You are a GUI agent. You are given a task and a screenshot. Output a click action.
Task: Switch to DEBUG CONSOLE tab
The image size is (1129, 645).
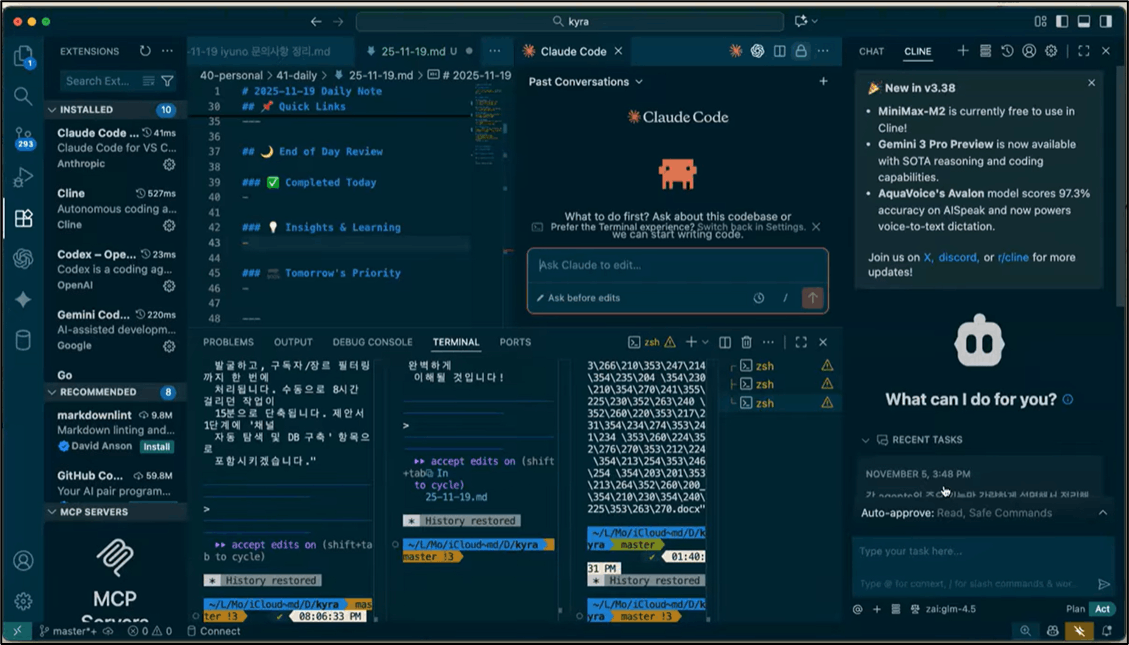(372, 342)
